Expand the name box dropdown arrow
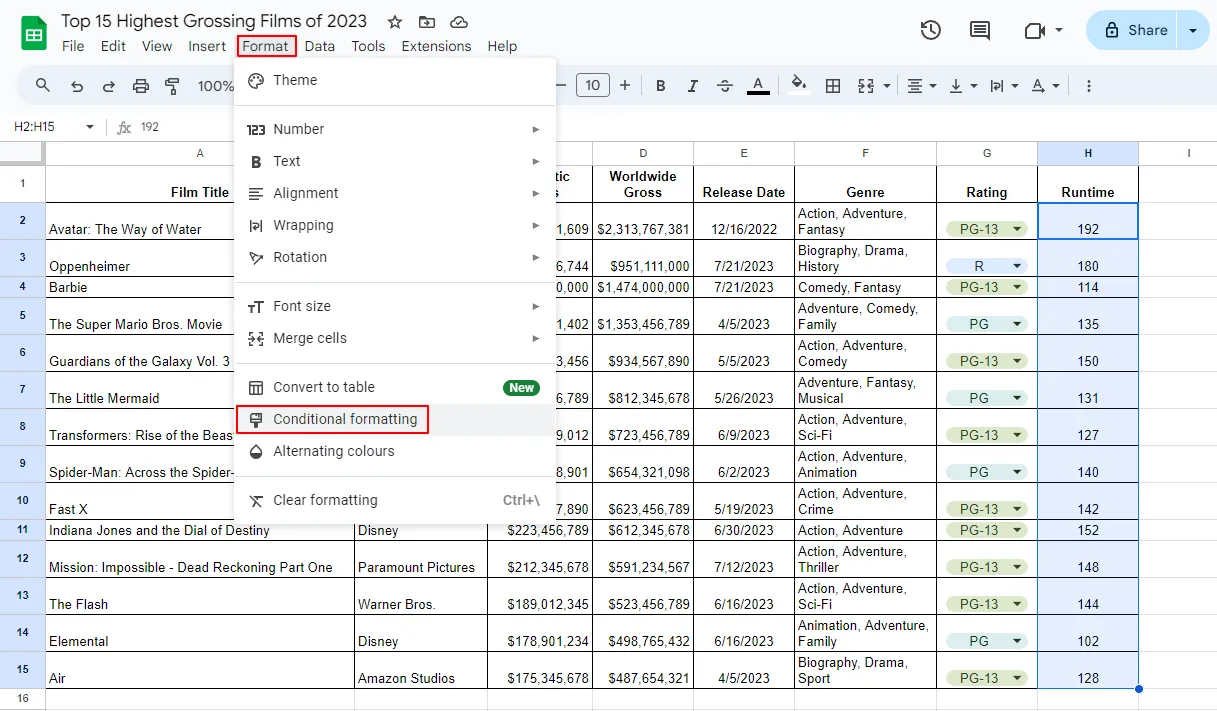The height and width of the screenshot is (711, 1217). (89, 127)
